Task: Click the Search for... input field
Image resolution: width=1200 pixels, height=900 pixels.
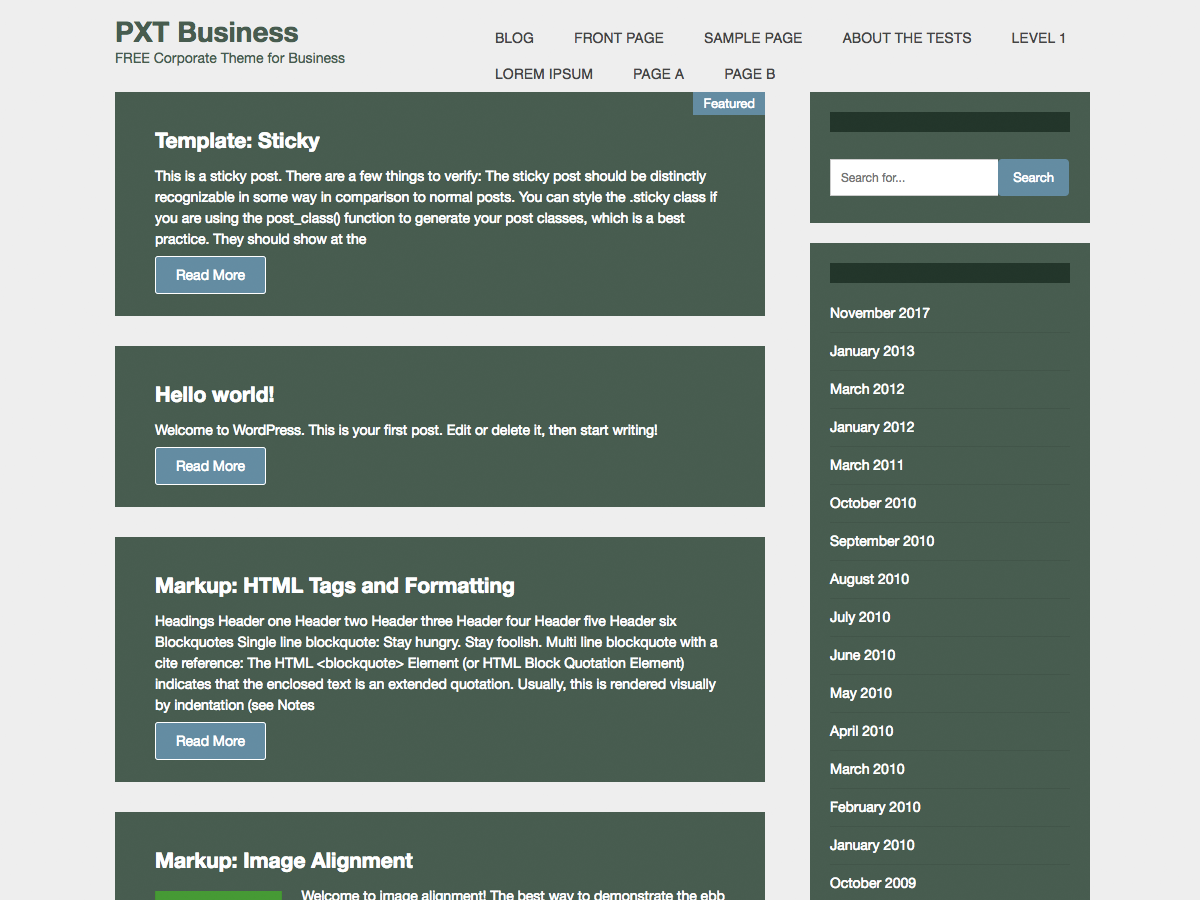Action: point(913,178)
